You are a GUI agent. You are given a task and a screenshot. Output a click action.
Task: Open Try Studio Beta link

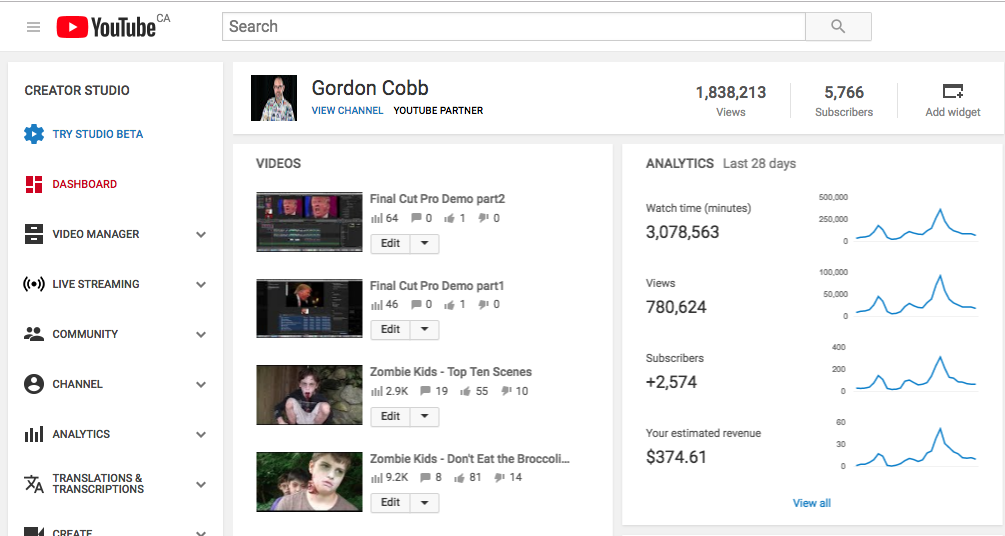coord(97,134)
